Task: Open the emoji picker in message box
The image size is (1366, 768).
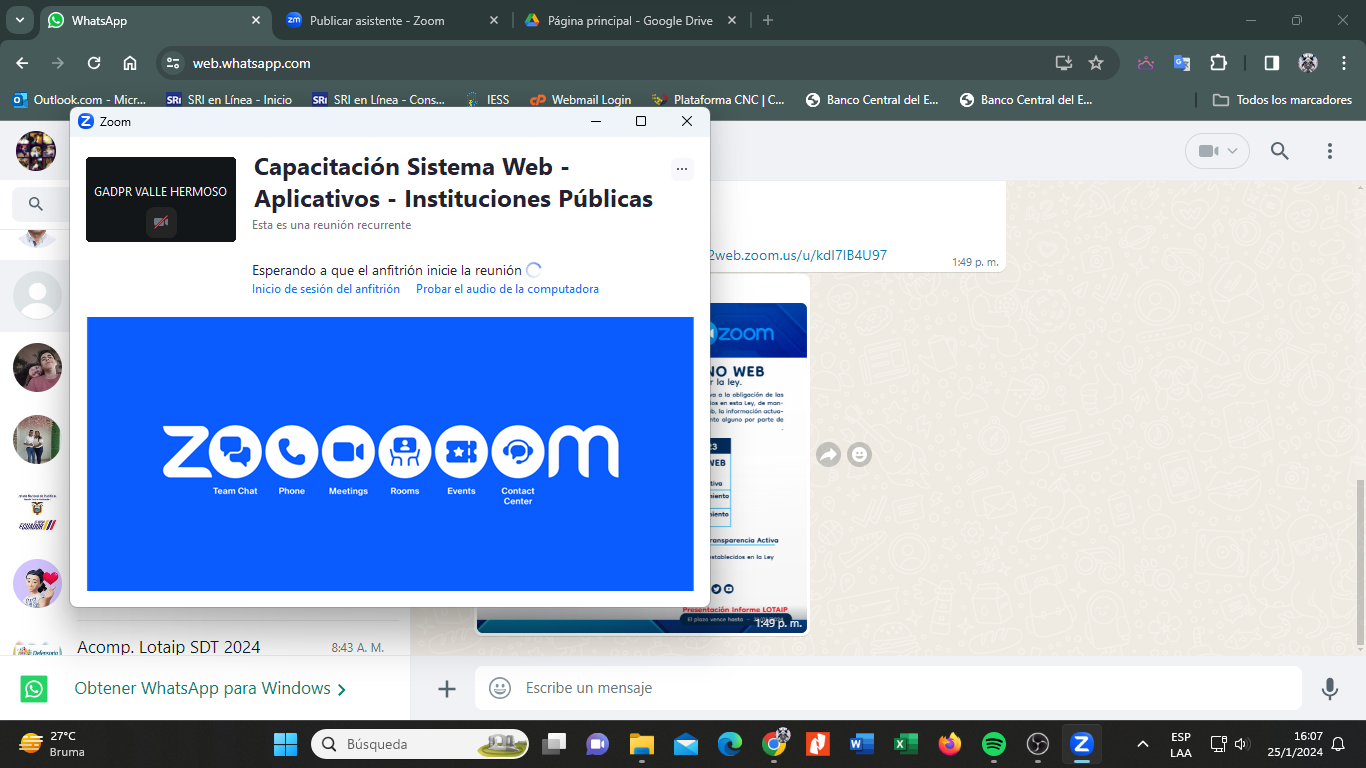Action: [x=499, y=688]
